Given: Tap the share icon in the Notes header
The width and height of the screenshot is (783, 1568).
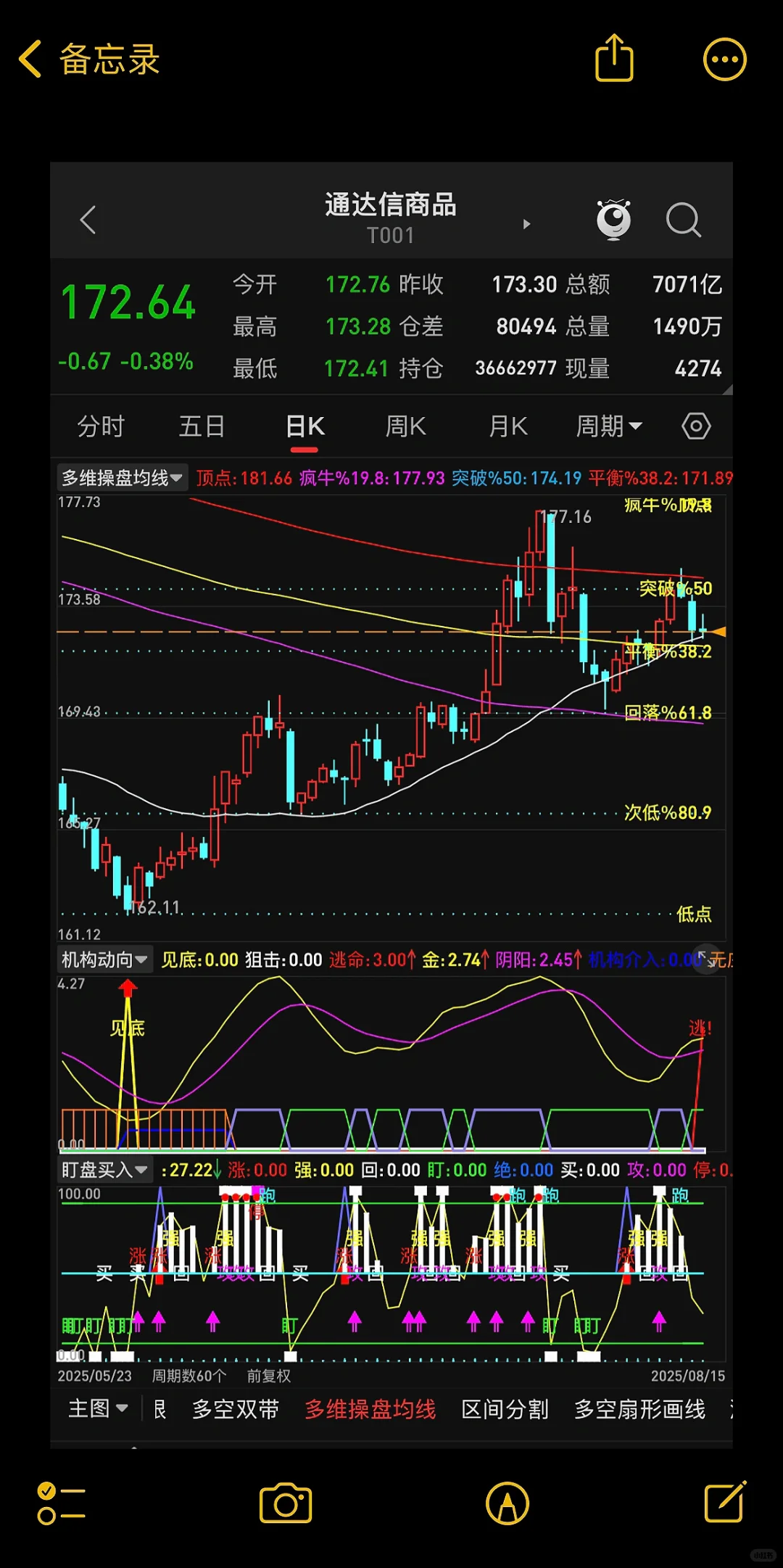Looking at the screenshot, I should [x=614, y=58].
